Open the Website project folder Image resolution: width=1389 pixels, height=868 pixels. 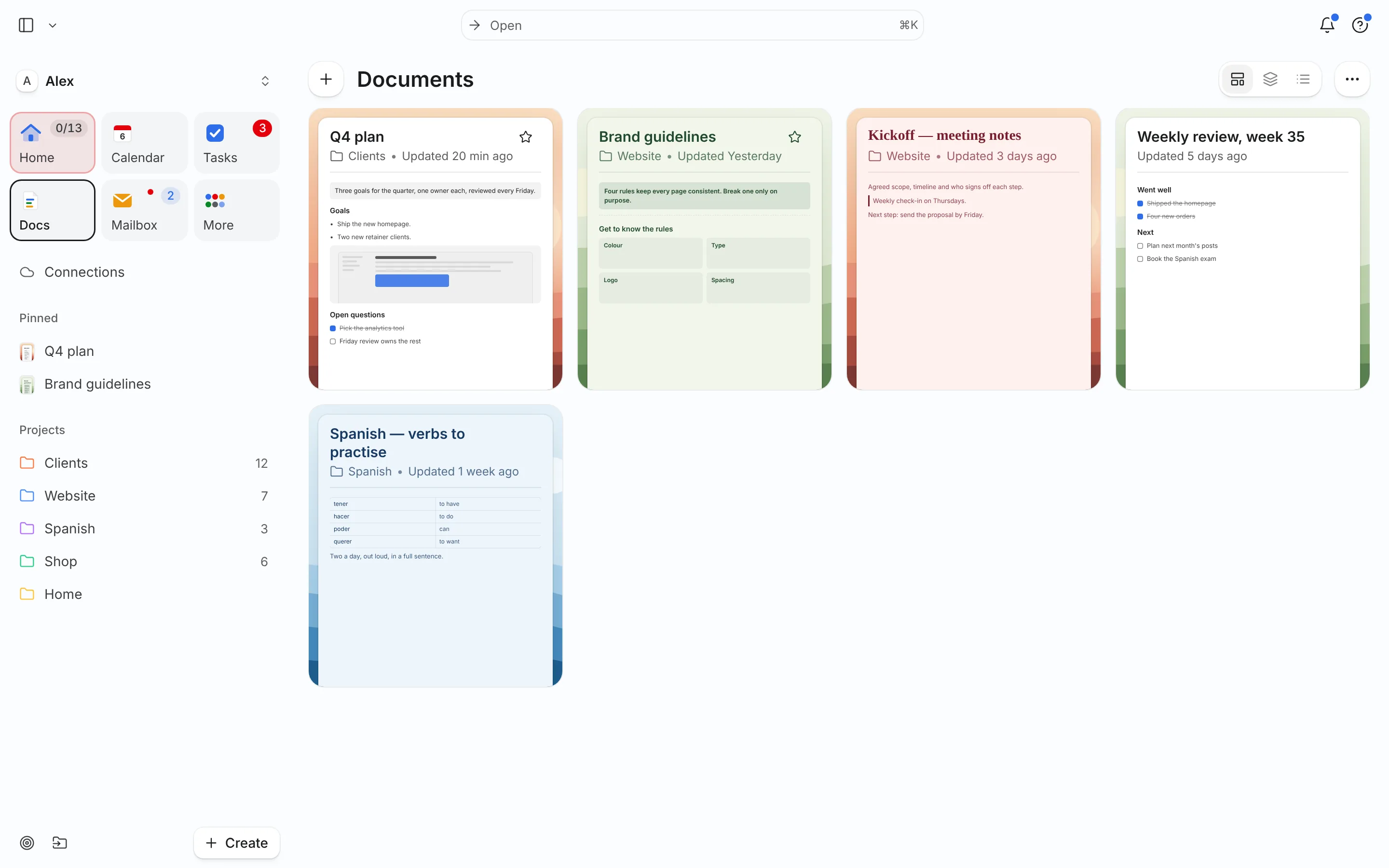(144, 496)
